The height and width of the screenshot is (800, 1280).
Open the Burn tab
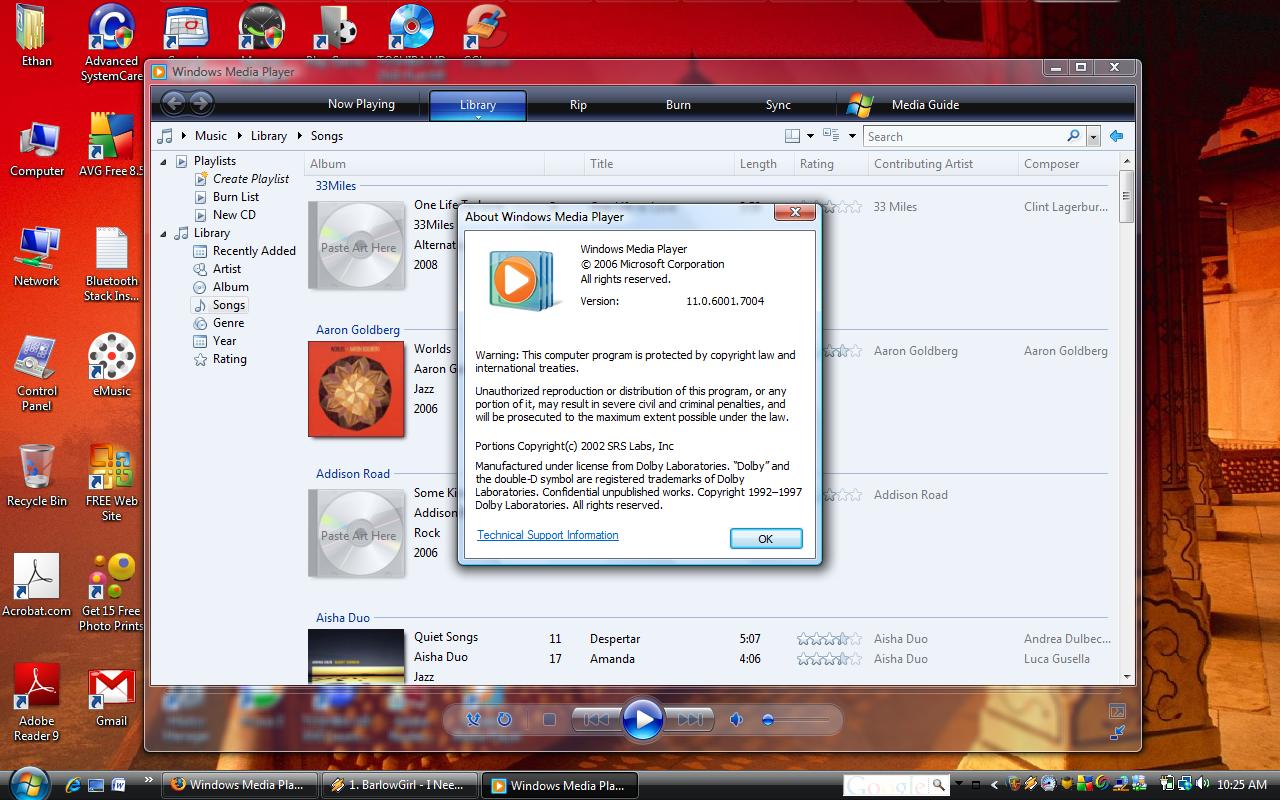click(x=678, y=105)
